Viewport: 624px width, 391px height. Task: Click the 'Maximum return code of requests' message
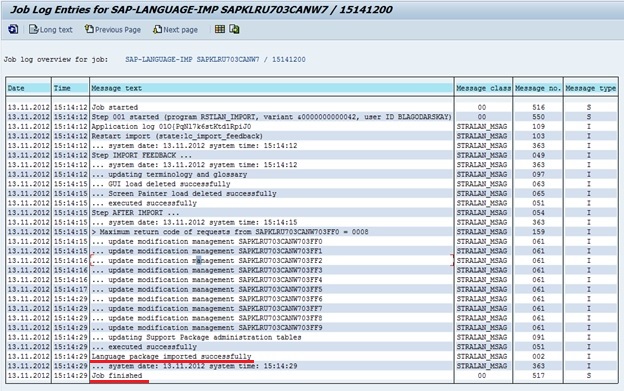click(230, 231)
